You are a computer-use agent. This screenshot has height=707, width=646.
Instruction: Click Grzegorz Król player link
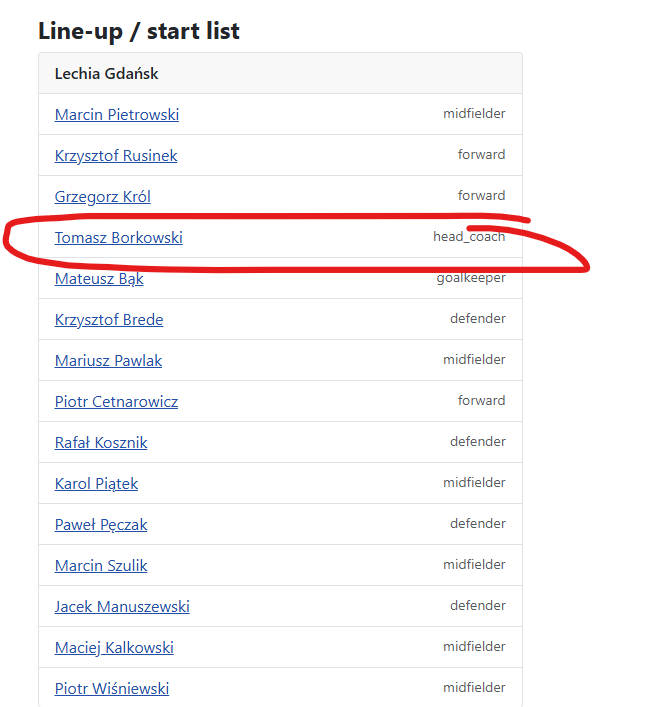102,197
